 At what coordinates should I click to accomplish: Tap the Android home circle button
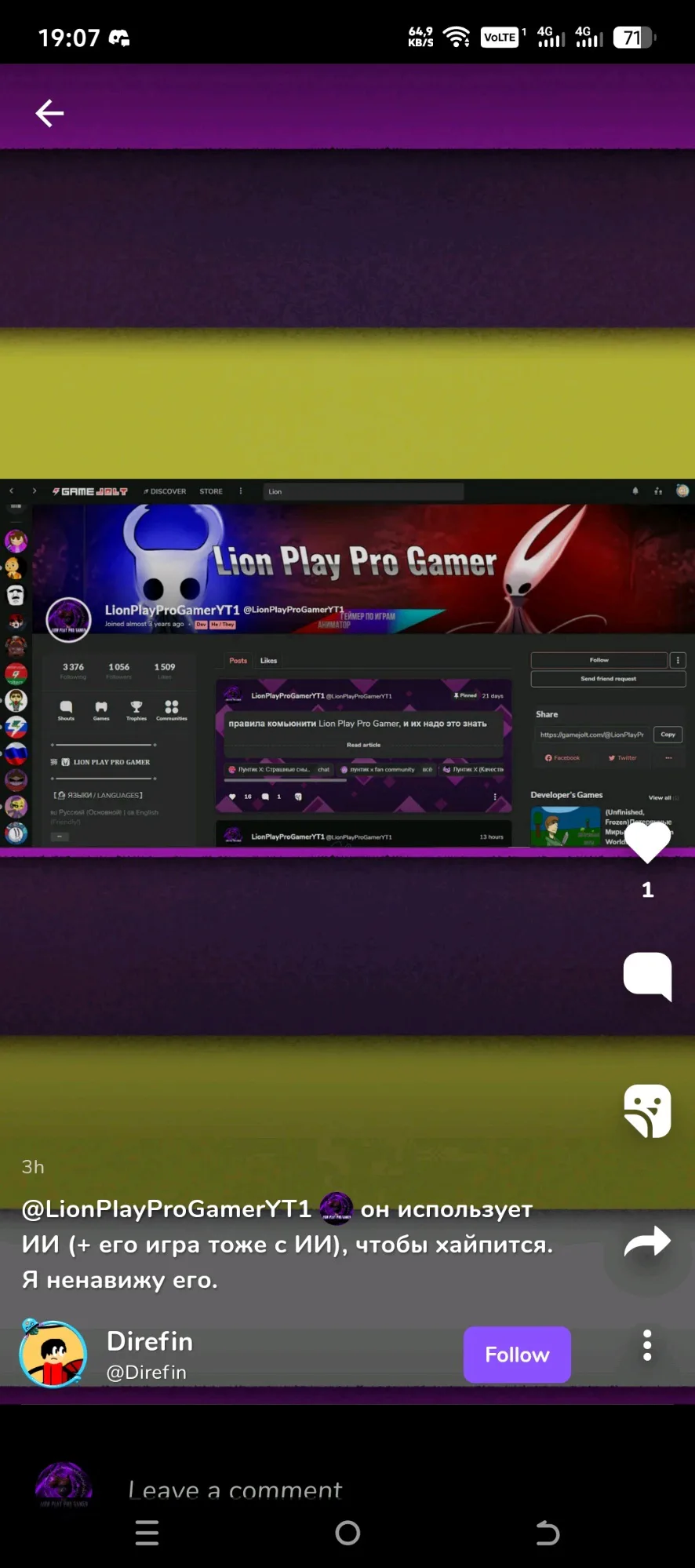click(347, 1533)
